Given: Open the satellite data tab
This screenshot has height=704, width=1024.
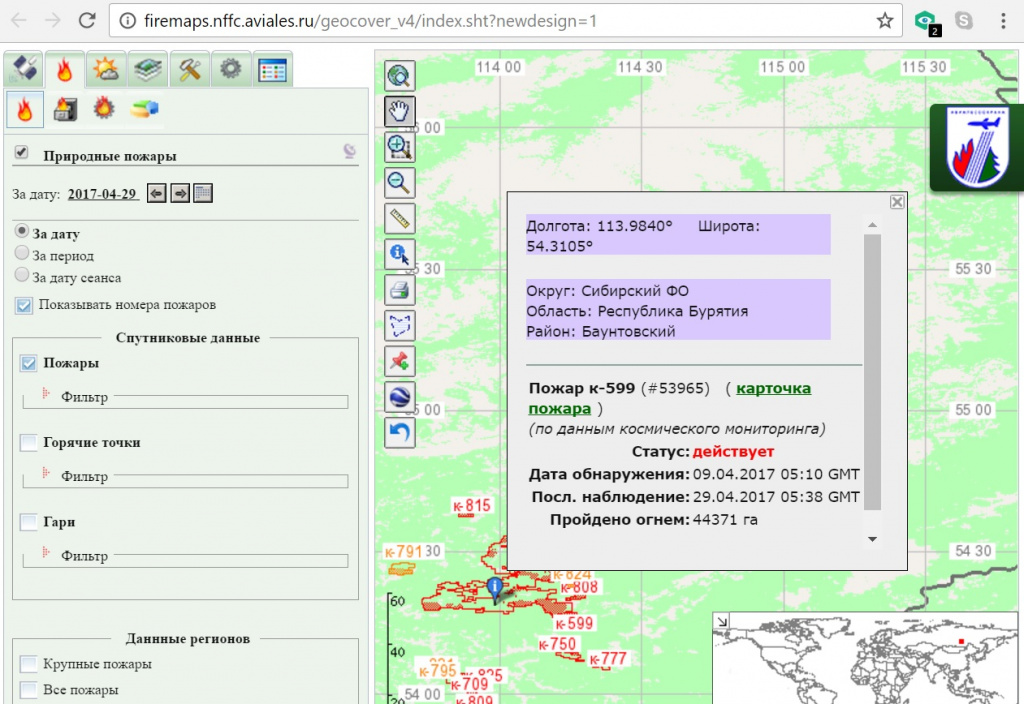Looking at the screenshot, I should 24,69.
